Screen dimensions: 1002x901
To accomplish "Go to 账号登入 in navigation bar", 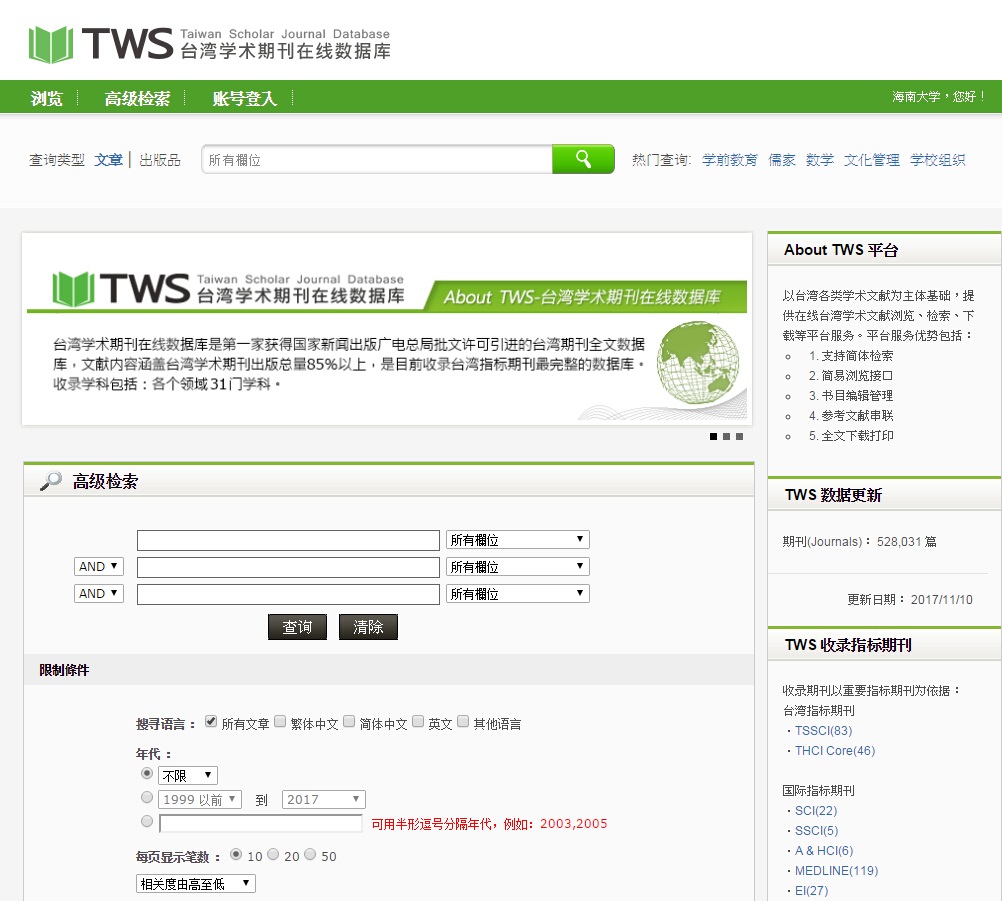I will [244, 98].
